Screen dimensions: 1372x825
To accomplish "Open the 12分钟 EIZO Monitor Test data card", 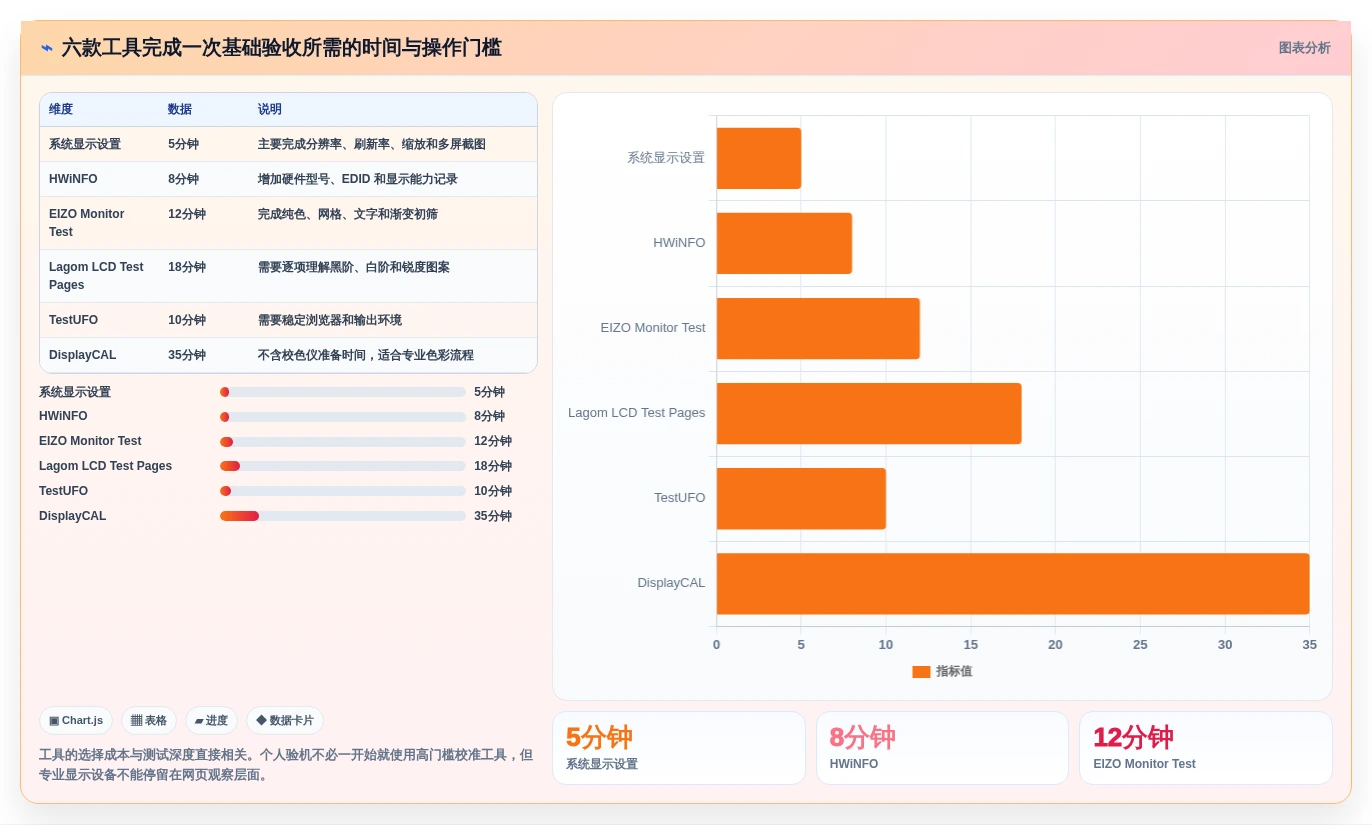I will (1206, 748).
